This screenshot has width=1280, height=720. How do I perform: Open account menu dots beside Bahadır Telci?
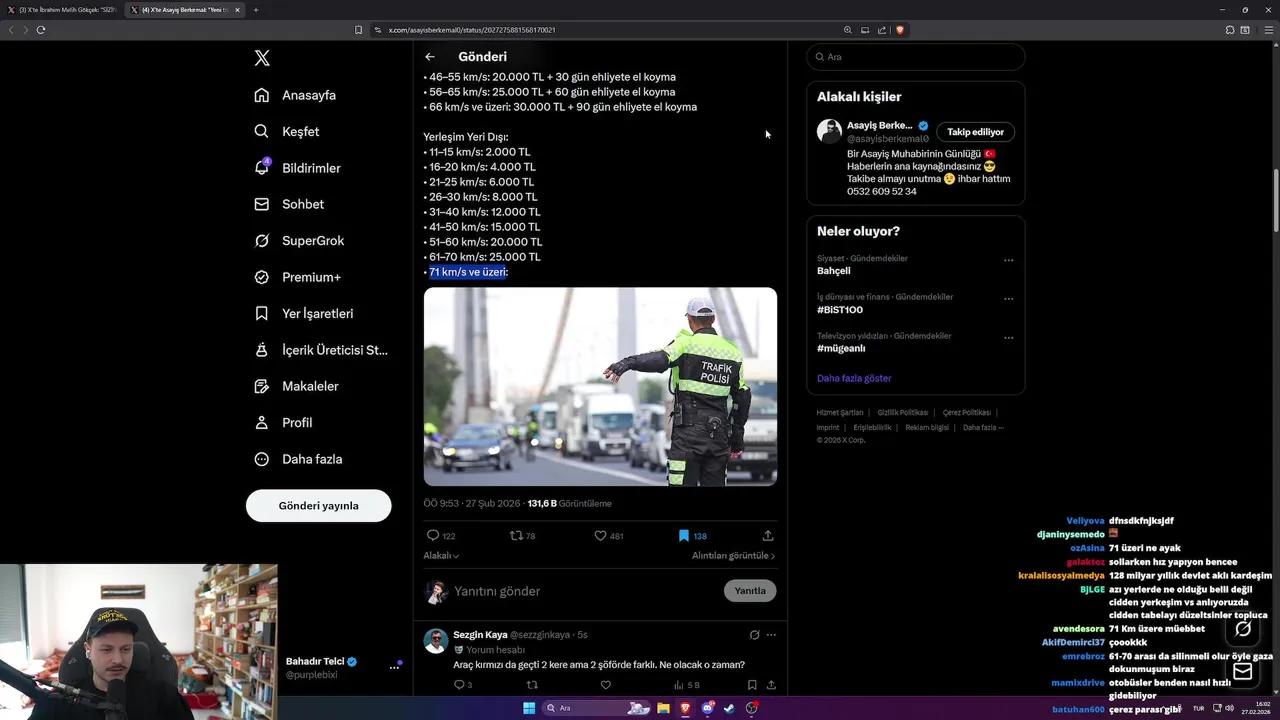394,667
